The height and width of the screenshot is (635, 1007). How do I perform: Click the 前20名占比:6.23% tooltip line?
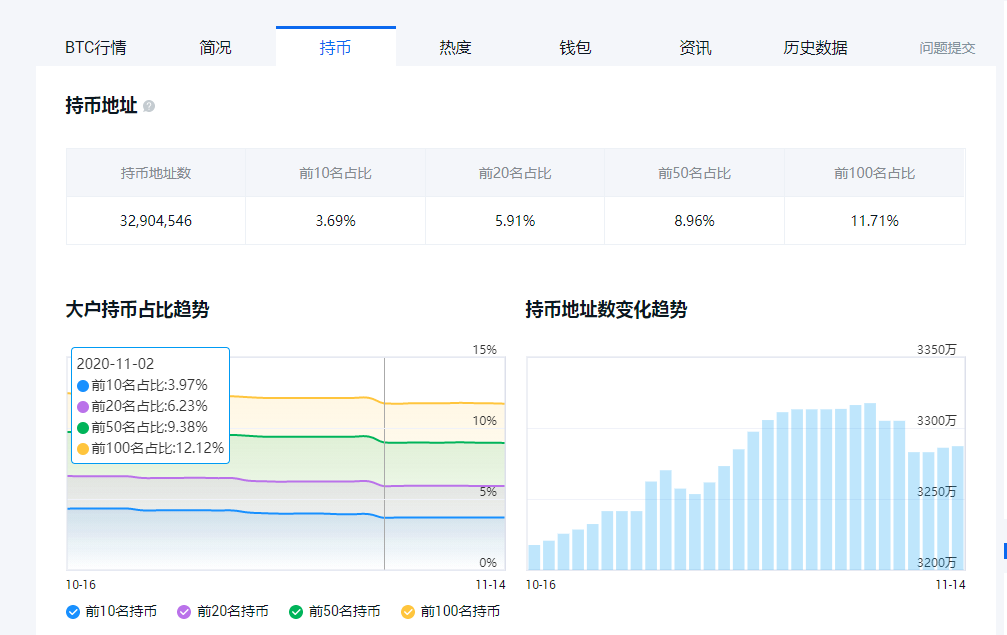tap(142, 406)
